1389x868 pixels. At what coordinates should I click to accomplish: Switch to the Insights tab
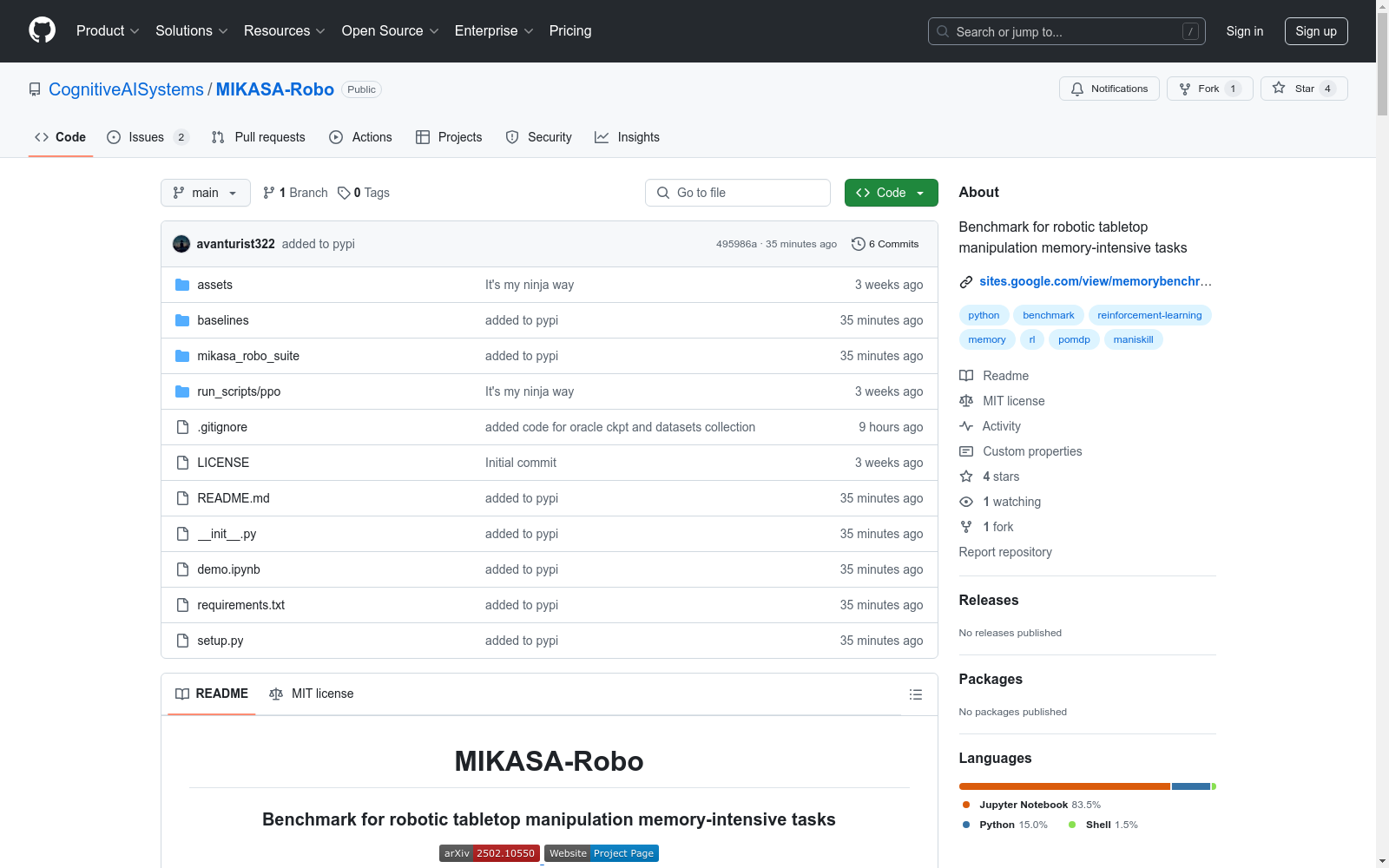627,137
